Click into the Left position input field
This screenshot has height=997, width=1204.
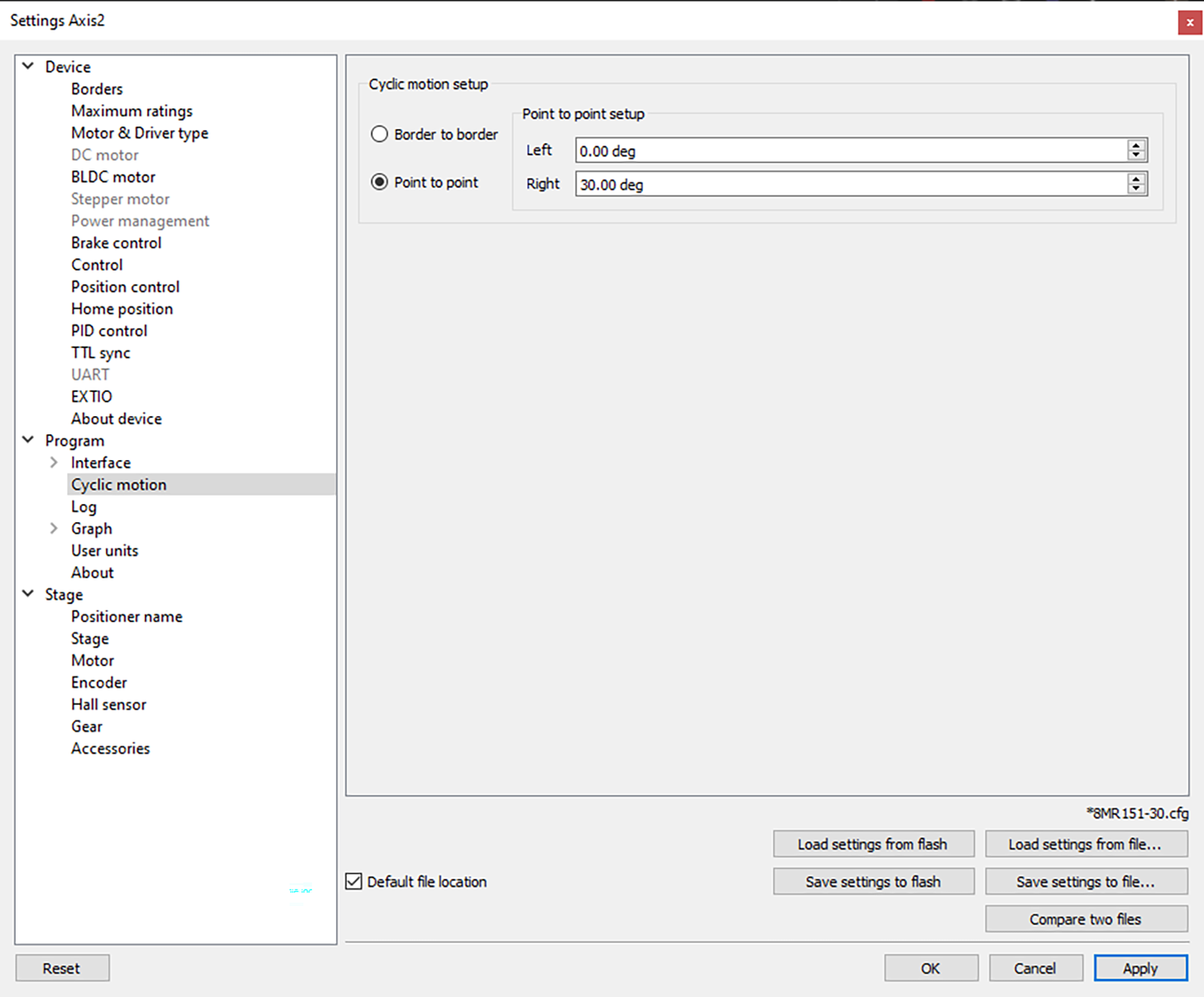coord(850,151)
